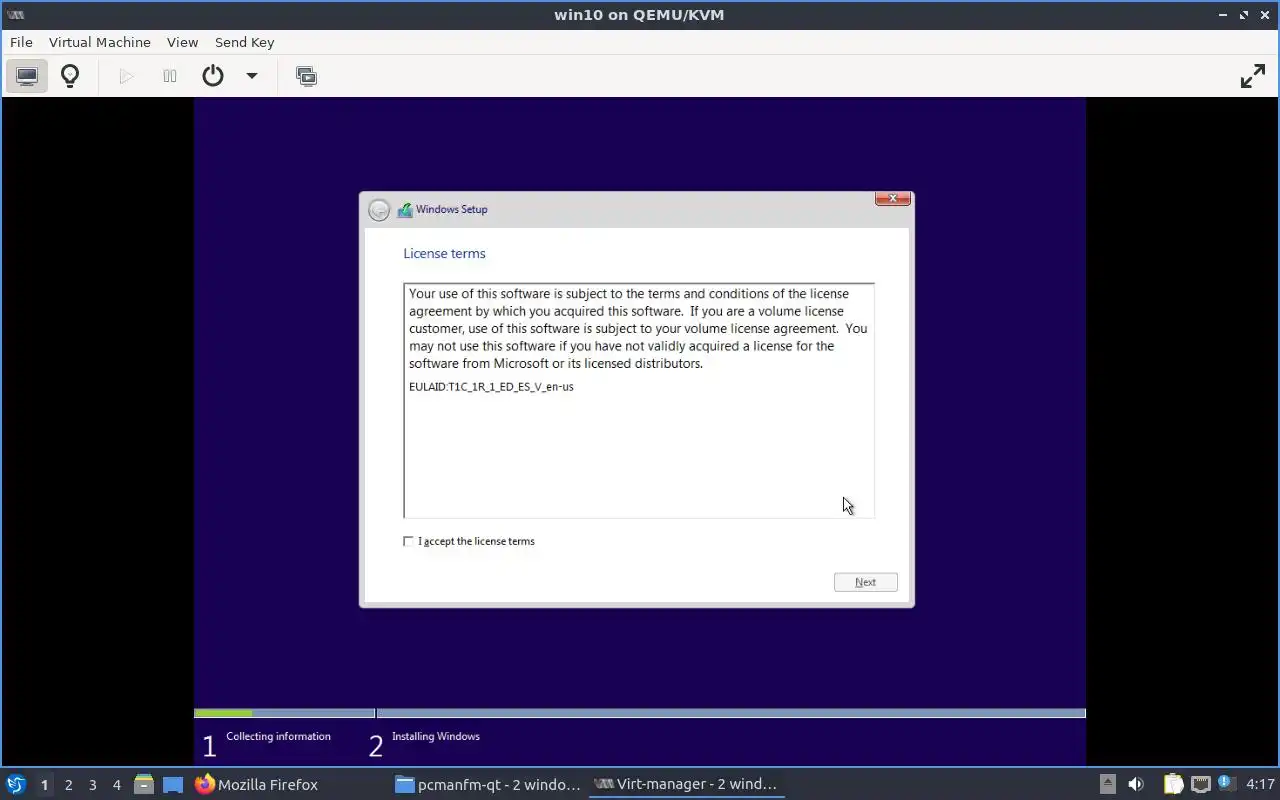Click the Run virtual machine play icon

(x=126, y=76)
